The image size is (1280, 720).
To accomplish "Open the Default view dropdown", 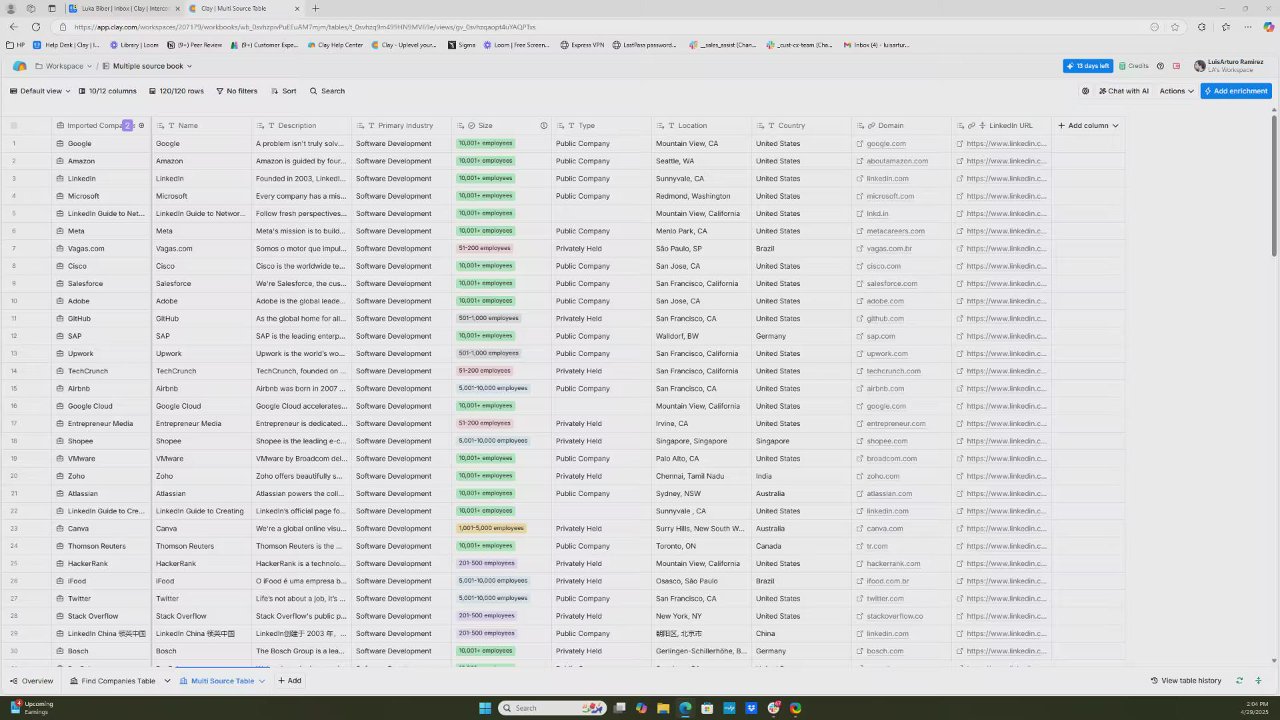I will tap(40, 91).
